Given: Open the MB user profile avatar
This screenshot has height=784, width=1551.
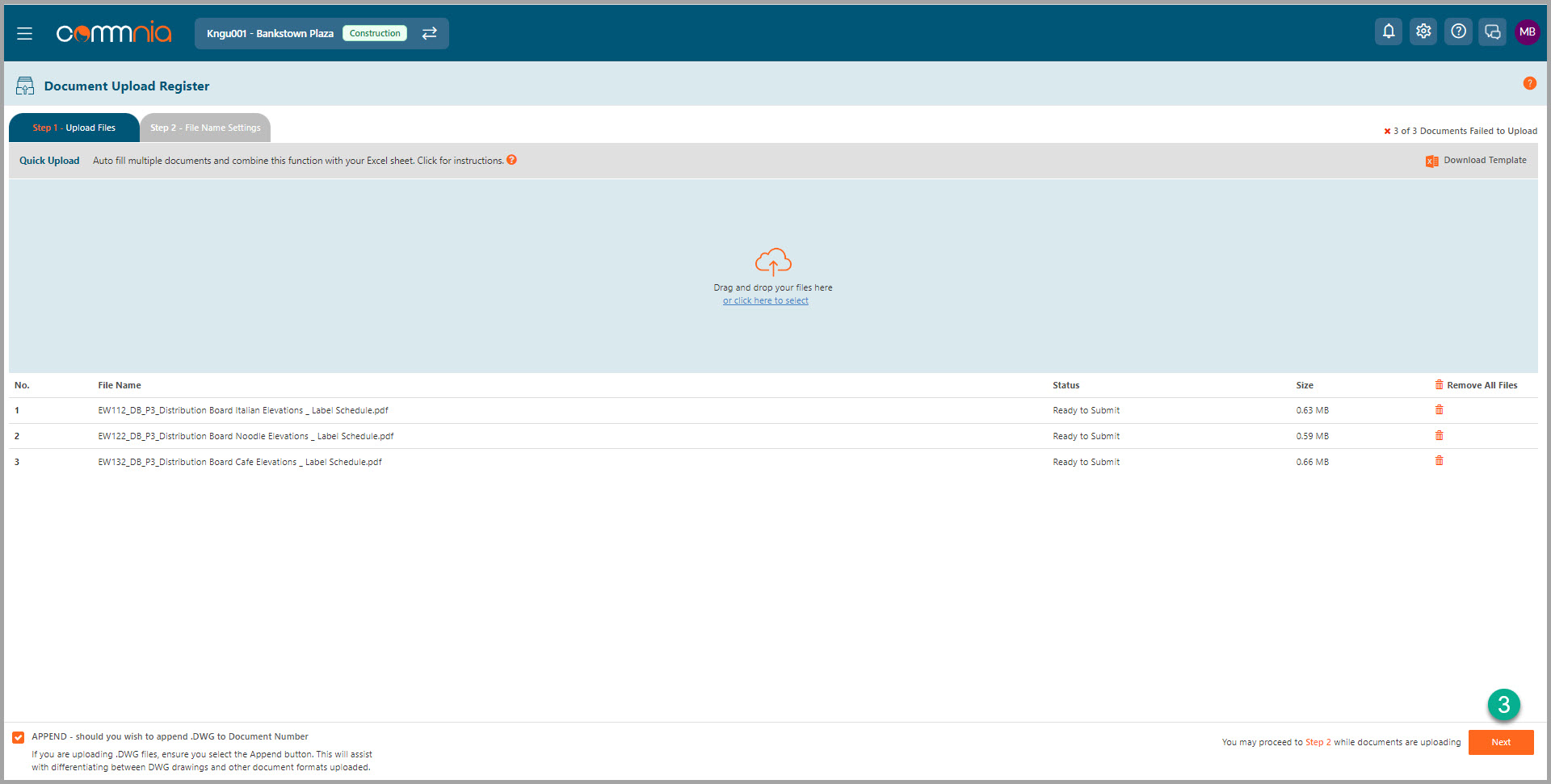Looking at the screenshot, I should (1527, 31).
